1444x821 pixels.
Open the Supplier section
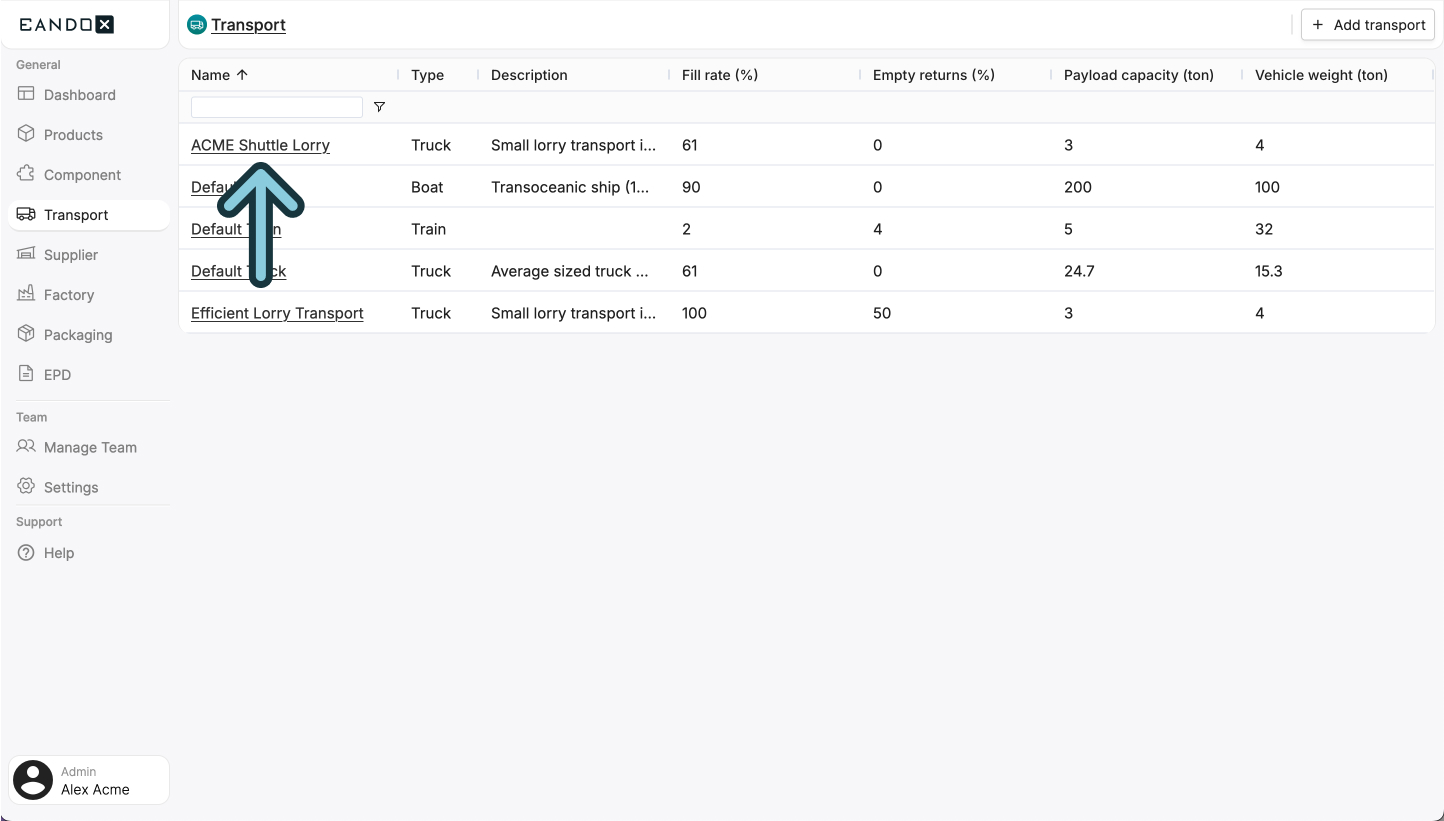coord(25,254)
